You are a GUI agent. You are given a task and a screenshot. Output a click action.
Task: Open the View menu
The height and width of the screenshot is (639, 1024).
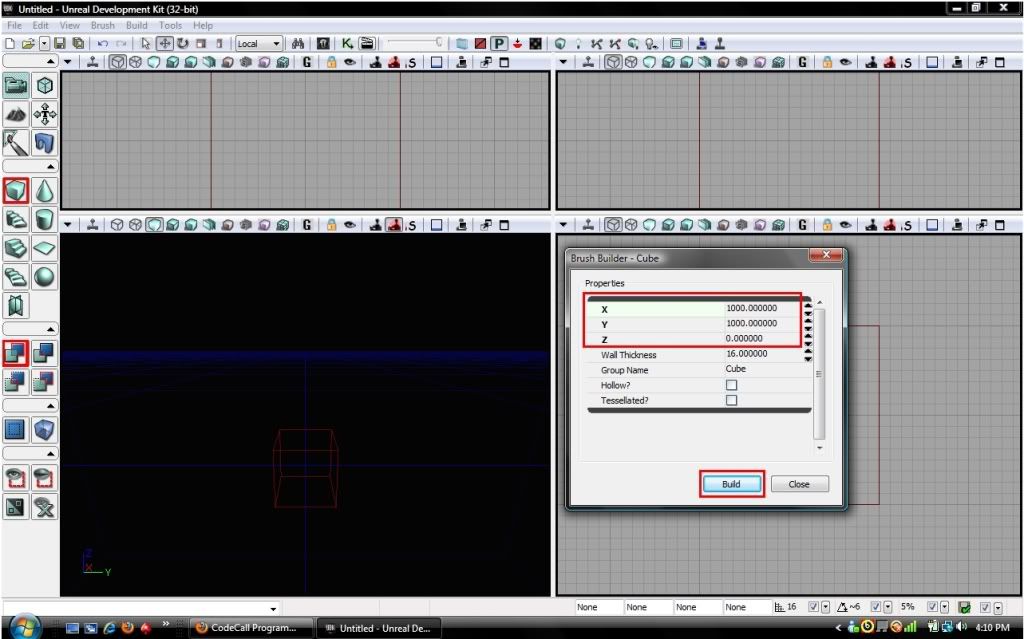click(x=69, y=25)
